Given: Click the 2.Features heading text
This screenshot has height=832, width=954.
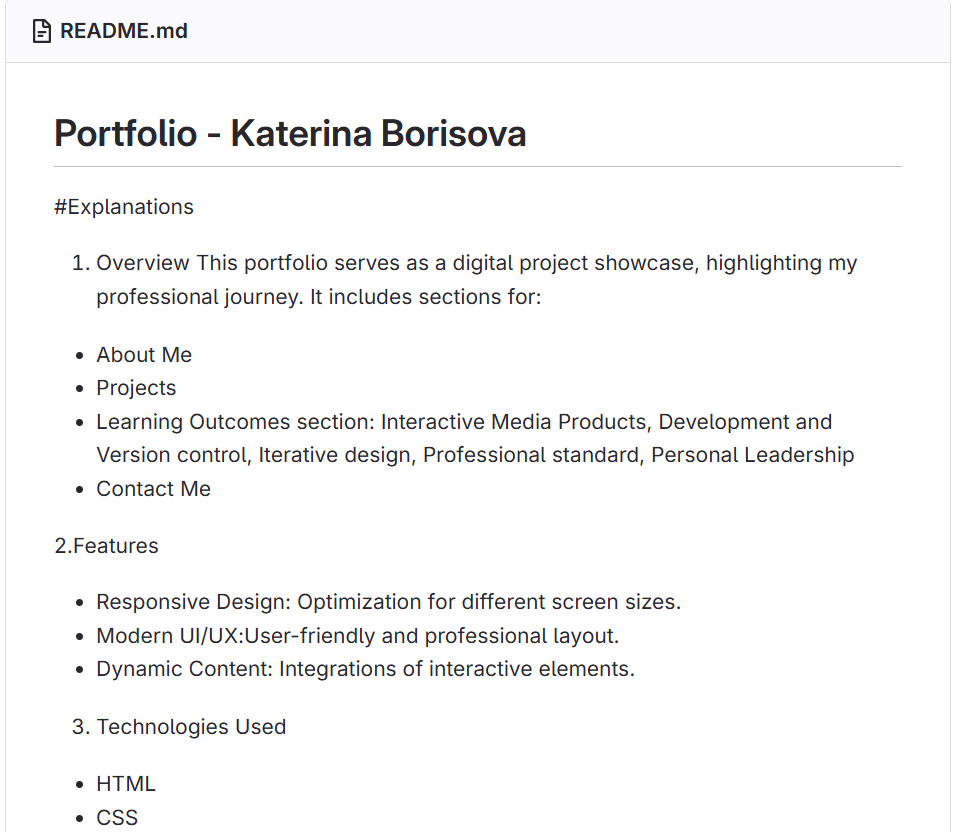Looking at the screenshot, I should click(x=106, y=546).
